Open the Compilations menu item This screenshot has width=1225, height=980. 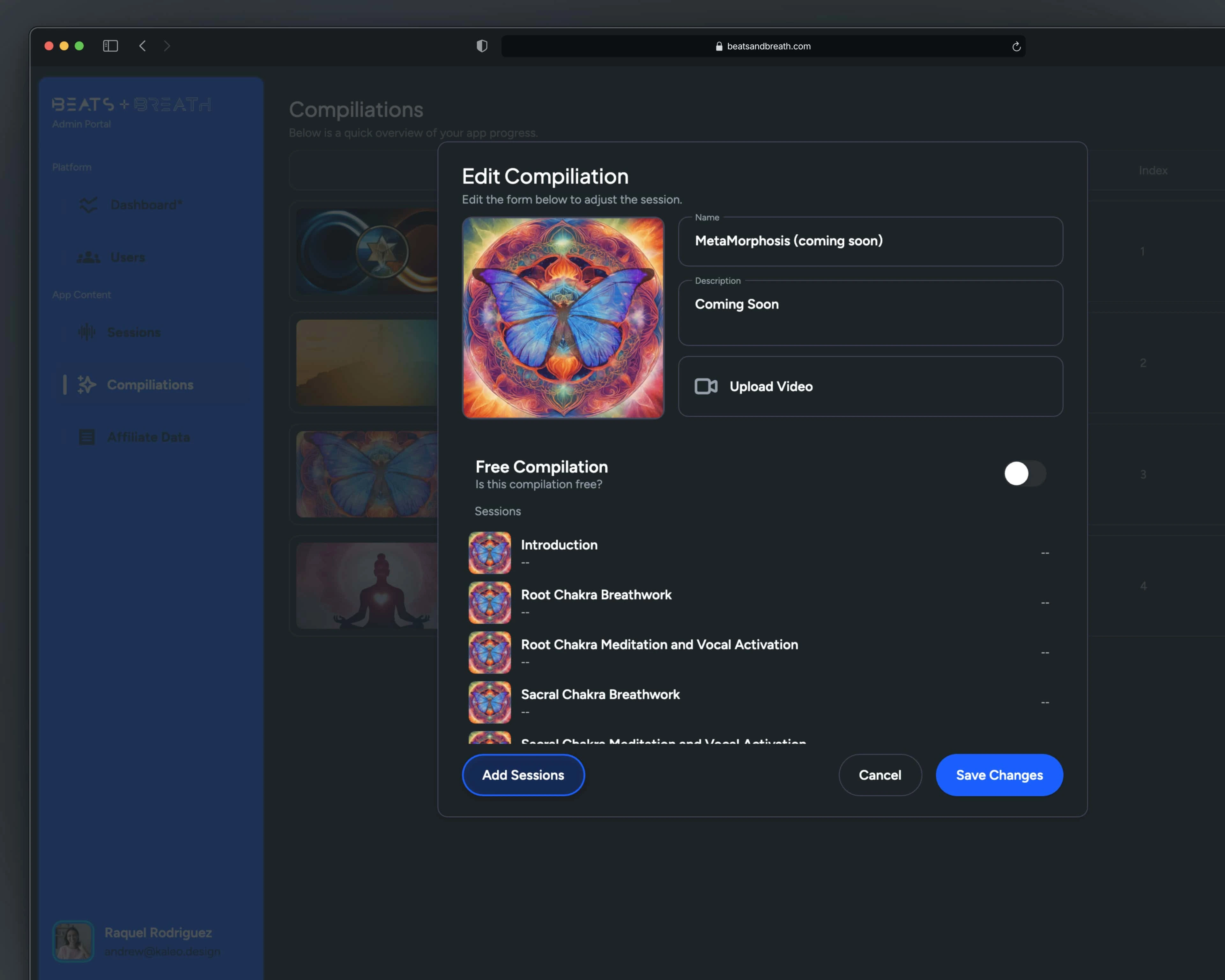(150, 385)
